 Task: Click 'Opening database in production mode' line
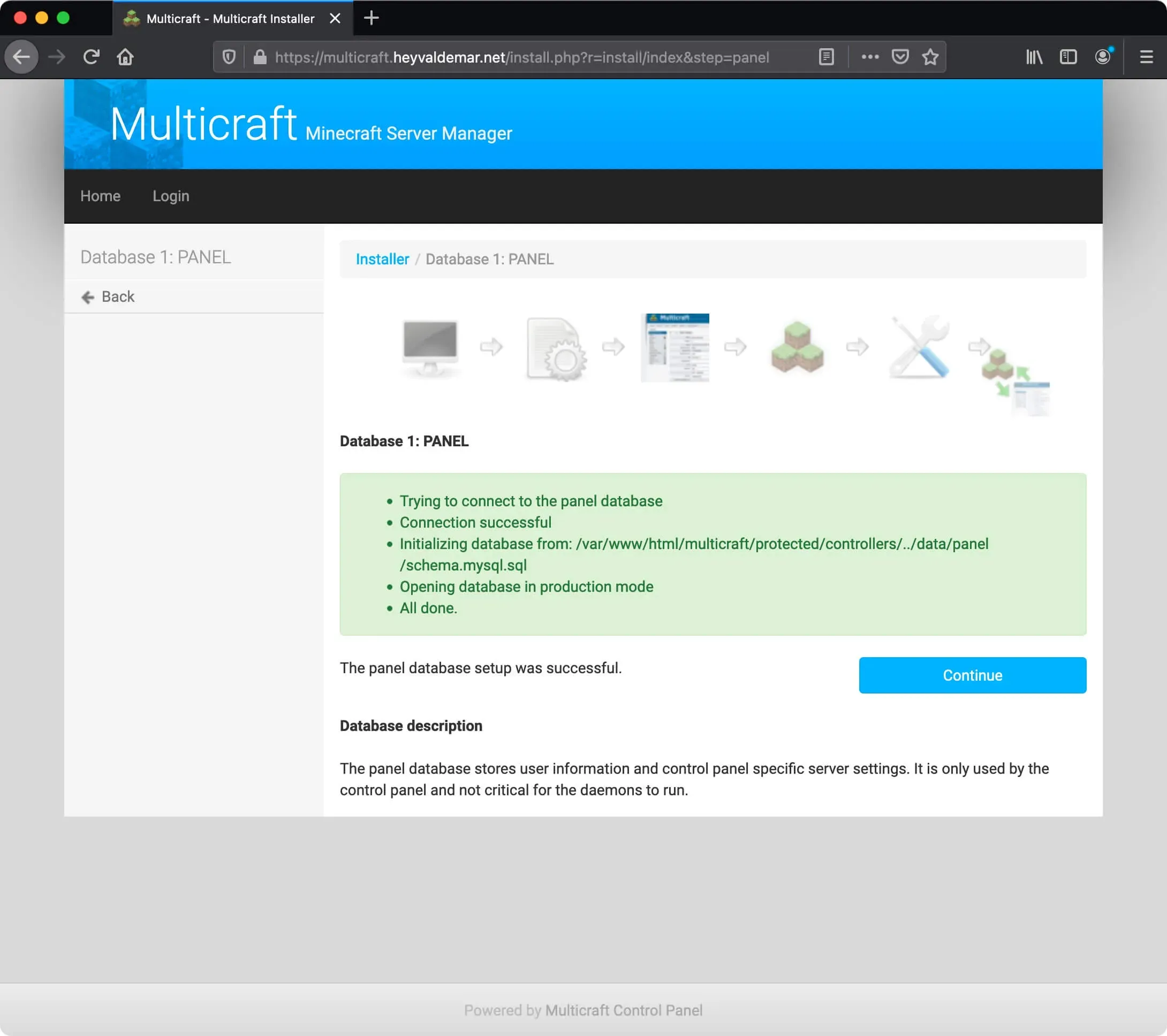526,587
